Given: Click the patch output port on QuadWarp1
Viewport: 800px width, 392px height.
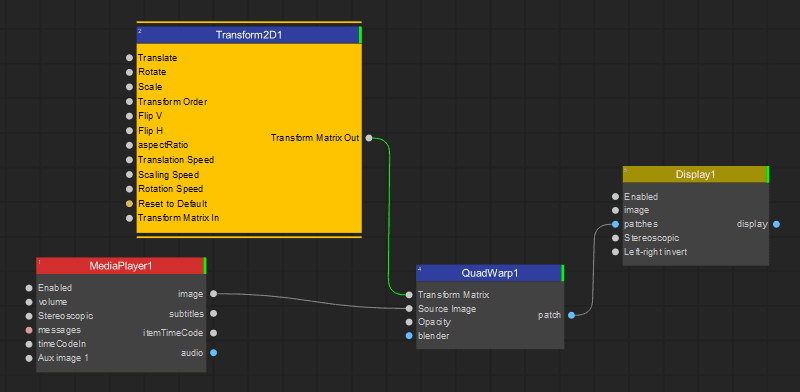Looking at the screenshot, I should pyautogui.click(x=571, y=315).
